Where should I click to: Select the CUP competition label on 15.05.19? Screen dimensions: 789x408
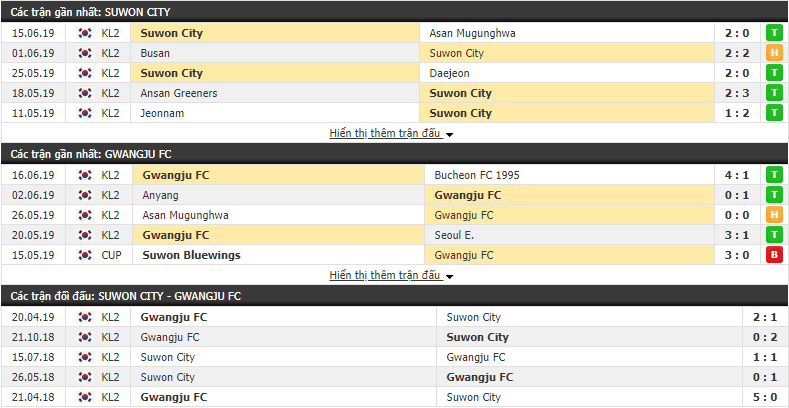coord(111,255)
